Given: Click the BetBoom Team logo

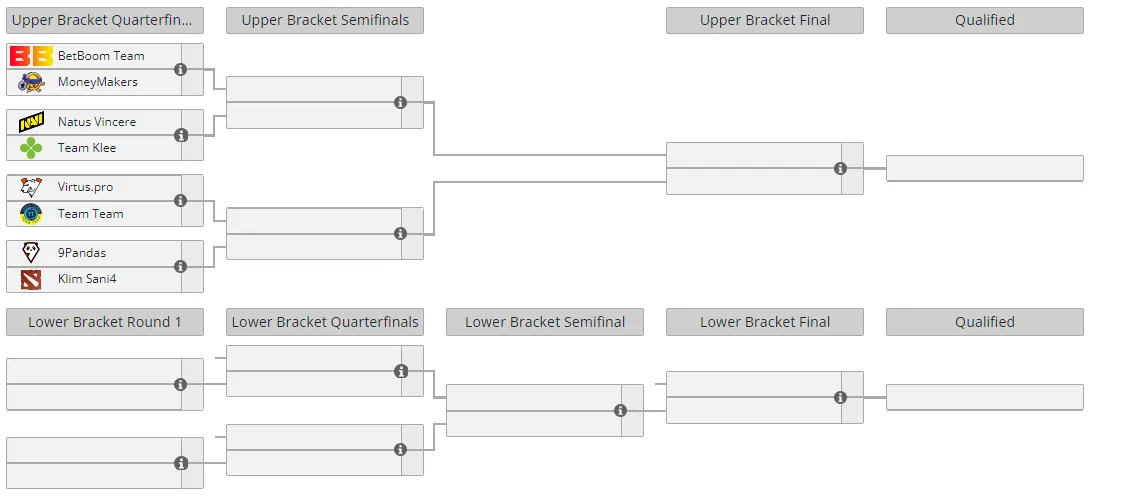Looking at the screenshot, I should [32, 56].
